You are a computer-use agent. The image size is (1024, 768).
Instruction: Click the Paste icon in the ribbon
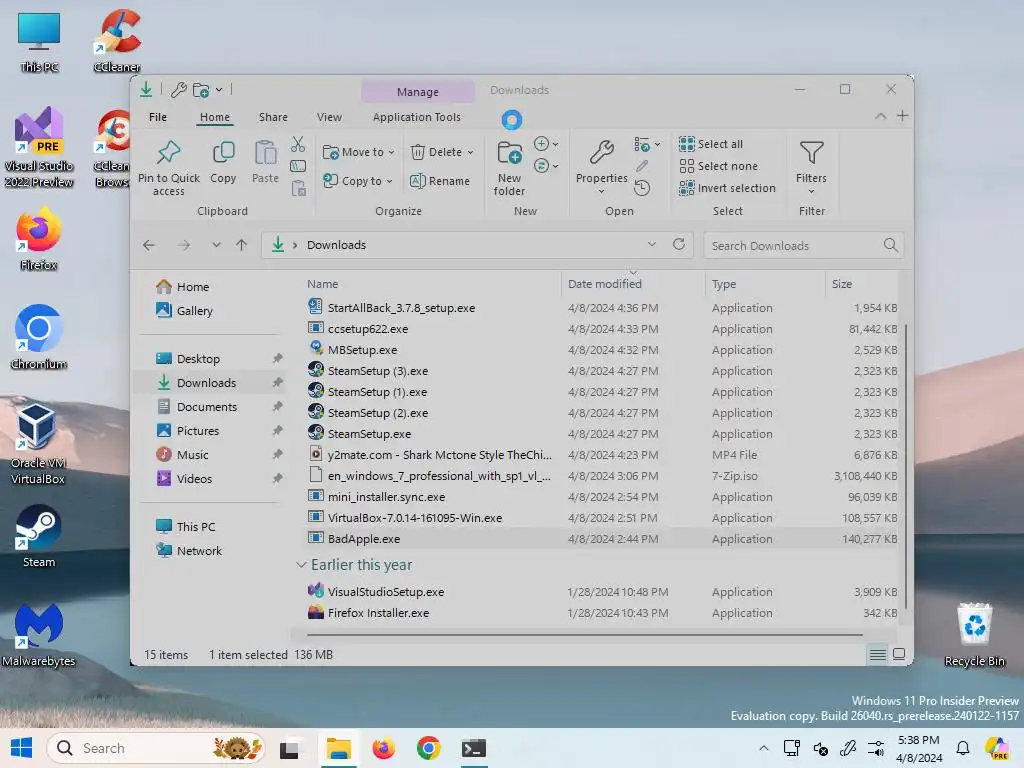(265, 153)
